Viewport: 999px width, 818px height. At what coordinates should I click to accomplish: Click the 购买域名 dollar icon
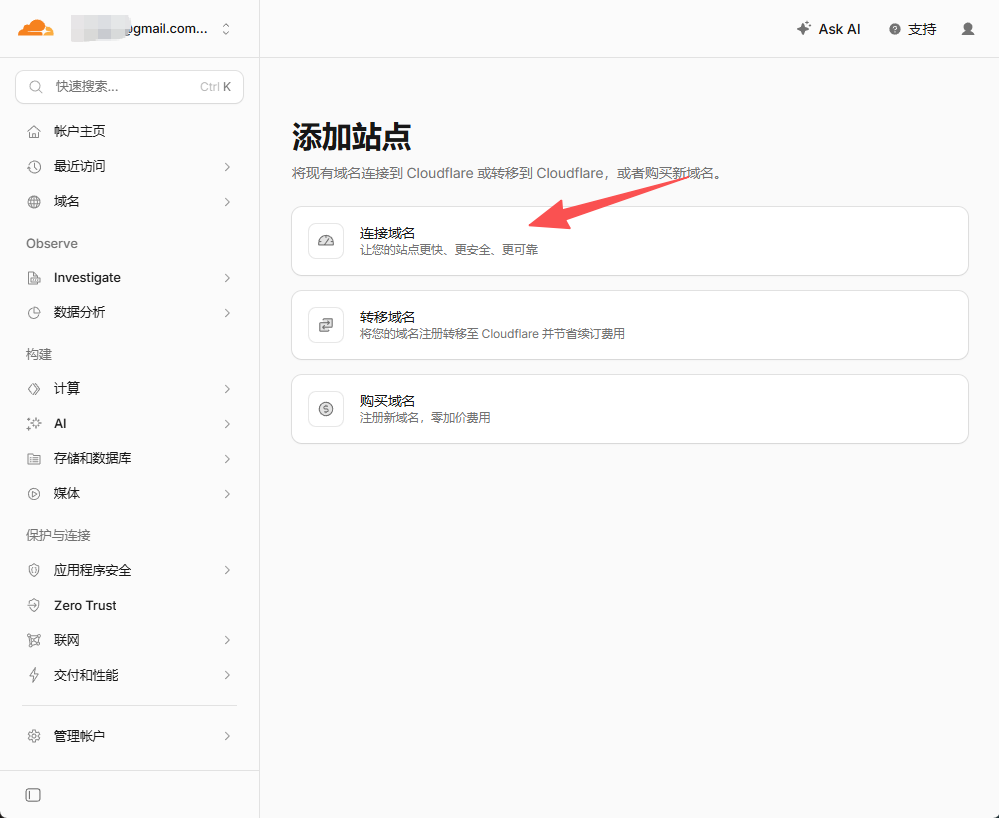326,409
